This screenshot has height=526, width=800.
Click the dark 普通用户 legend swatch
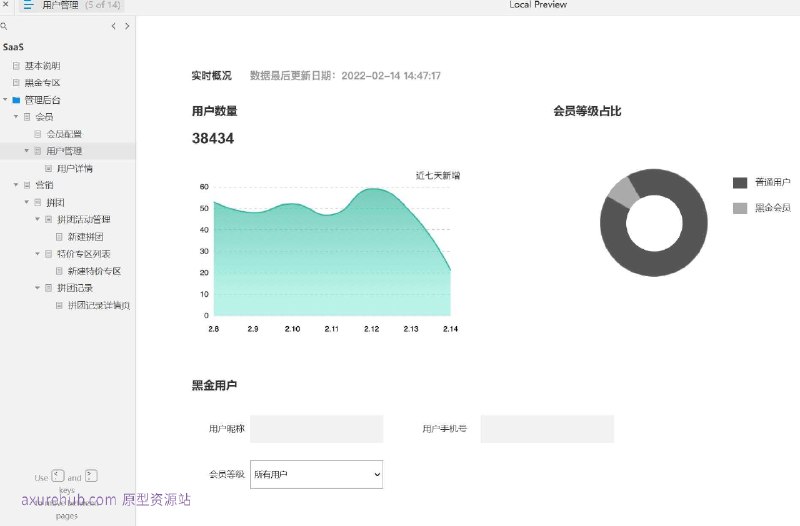point(740,183)
